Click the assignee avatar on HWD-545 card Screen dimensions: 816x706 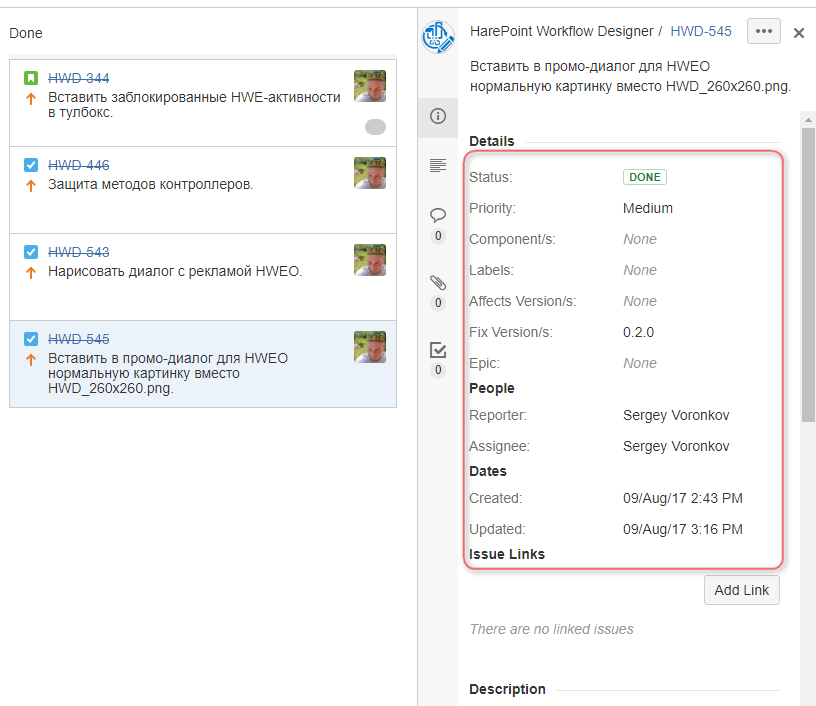[370, 346]
